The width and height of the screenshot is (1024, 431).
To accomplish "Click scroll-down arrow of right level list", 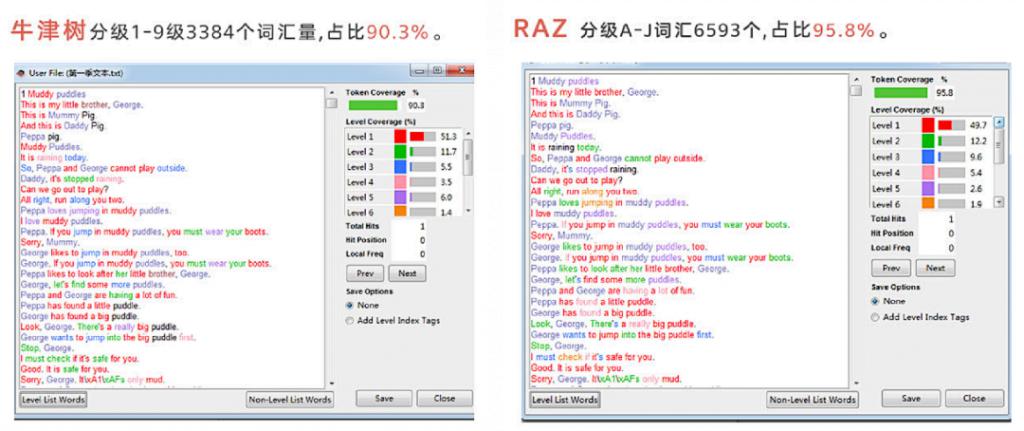I will (x=999, y=203).
